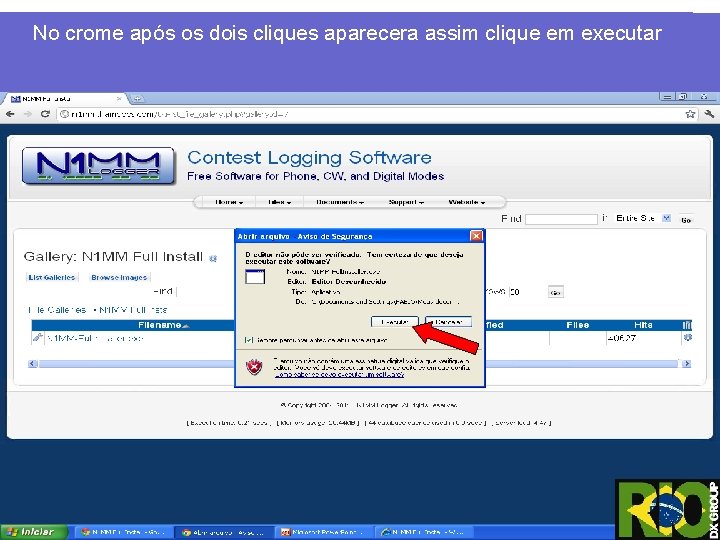Viewport: 720px width, 540px height.
Task: Open the N1MM-Full gallery filename link
Action: coord(95,338)
